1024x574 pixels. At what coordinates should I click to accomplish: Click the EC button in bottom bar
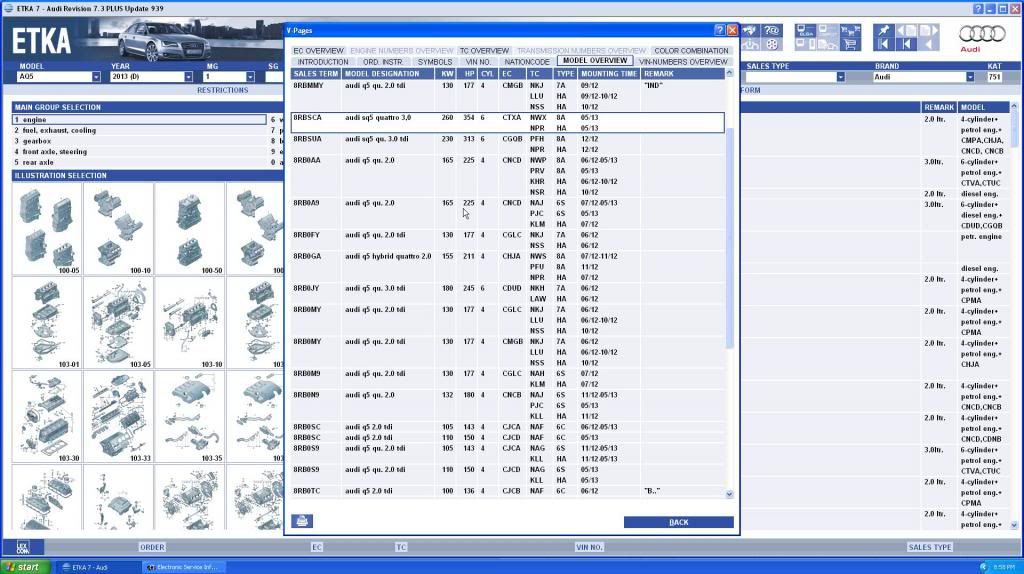[x=317, y=547]
